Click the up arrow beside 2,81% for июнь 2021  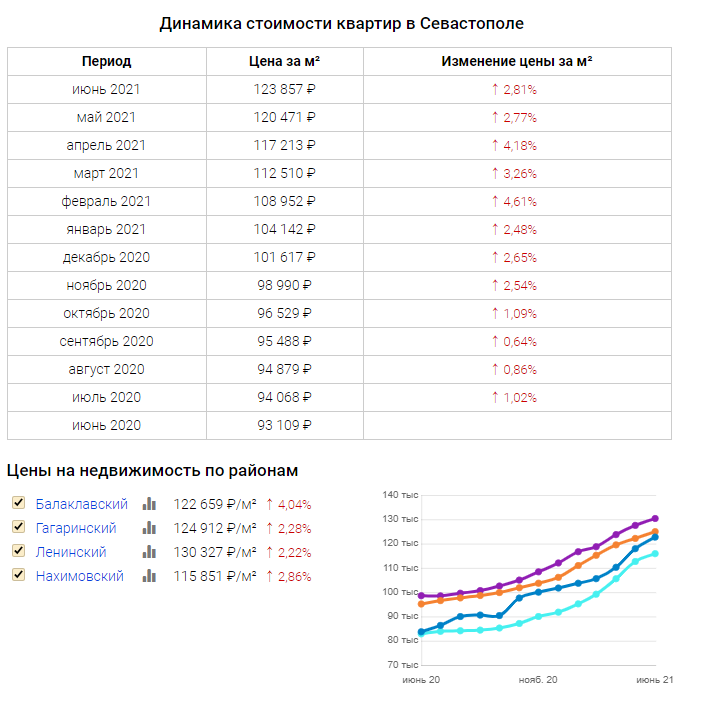[494, 89]
